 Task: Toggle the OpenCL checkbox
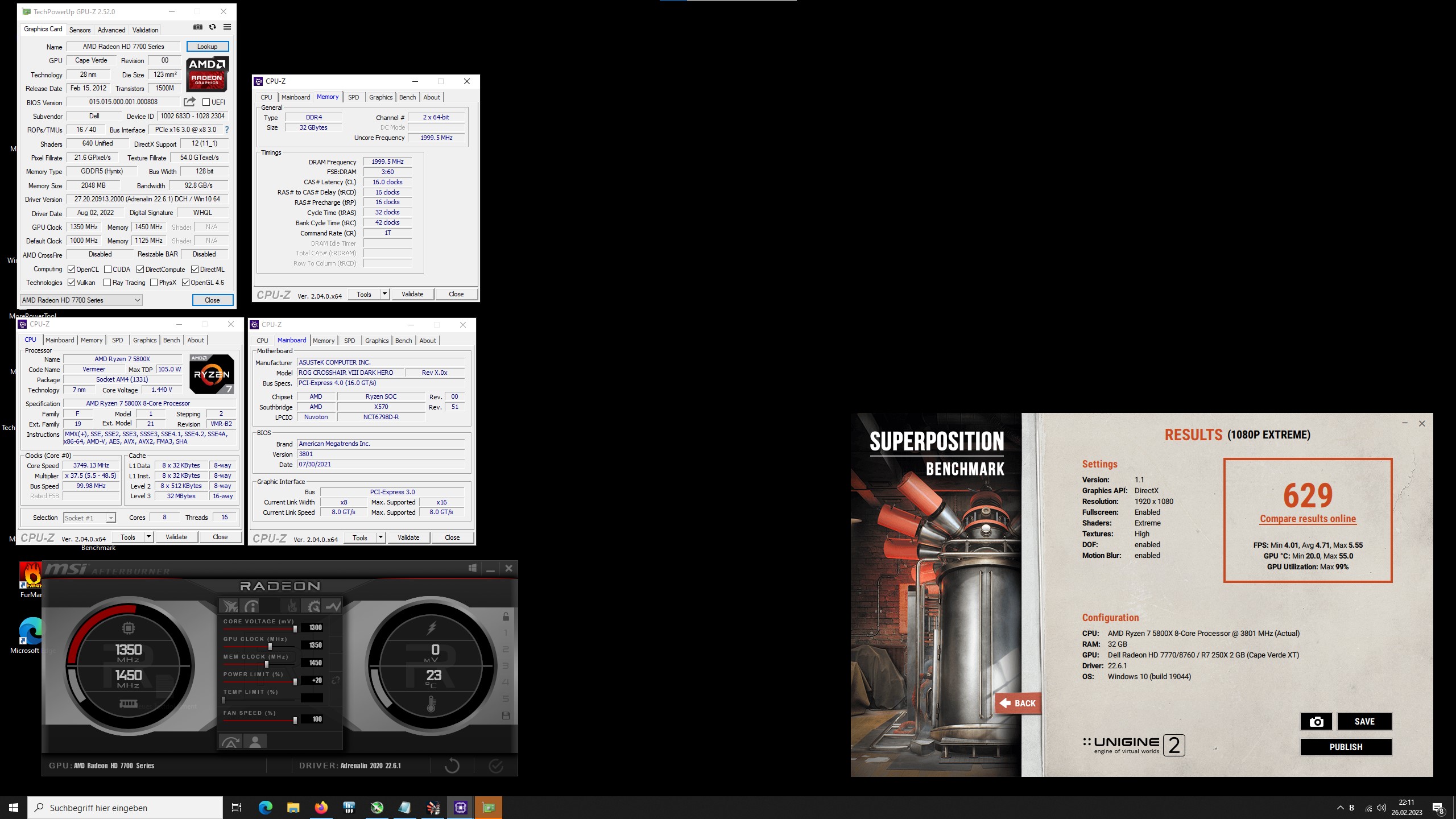(71, 270)
